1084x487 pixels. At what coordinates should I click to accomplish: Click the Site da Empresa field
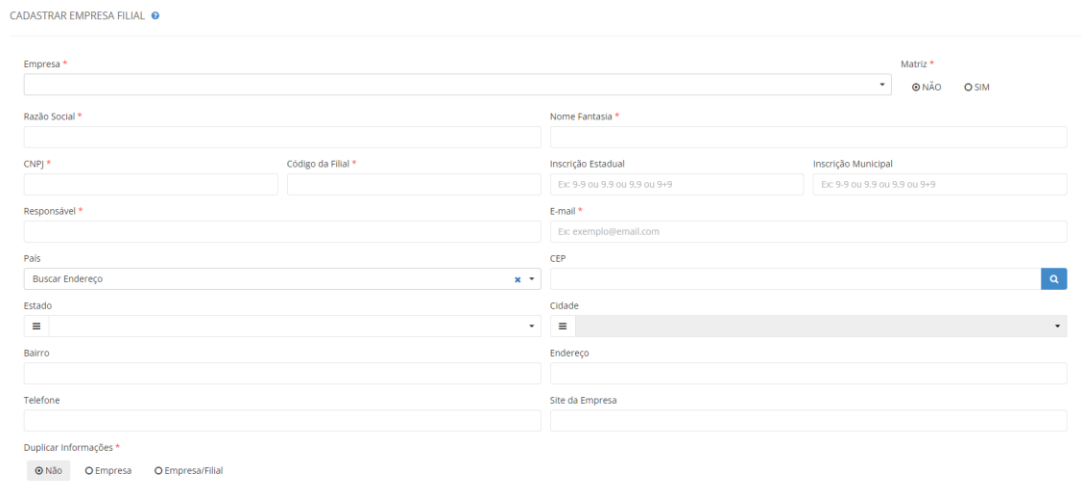tap(808, 421)
